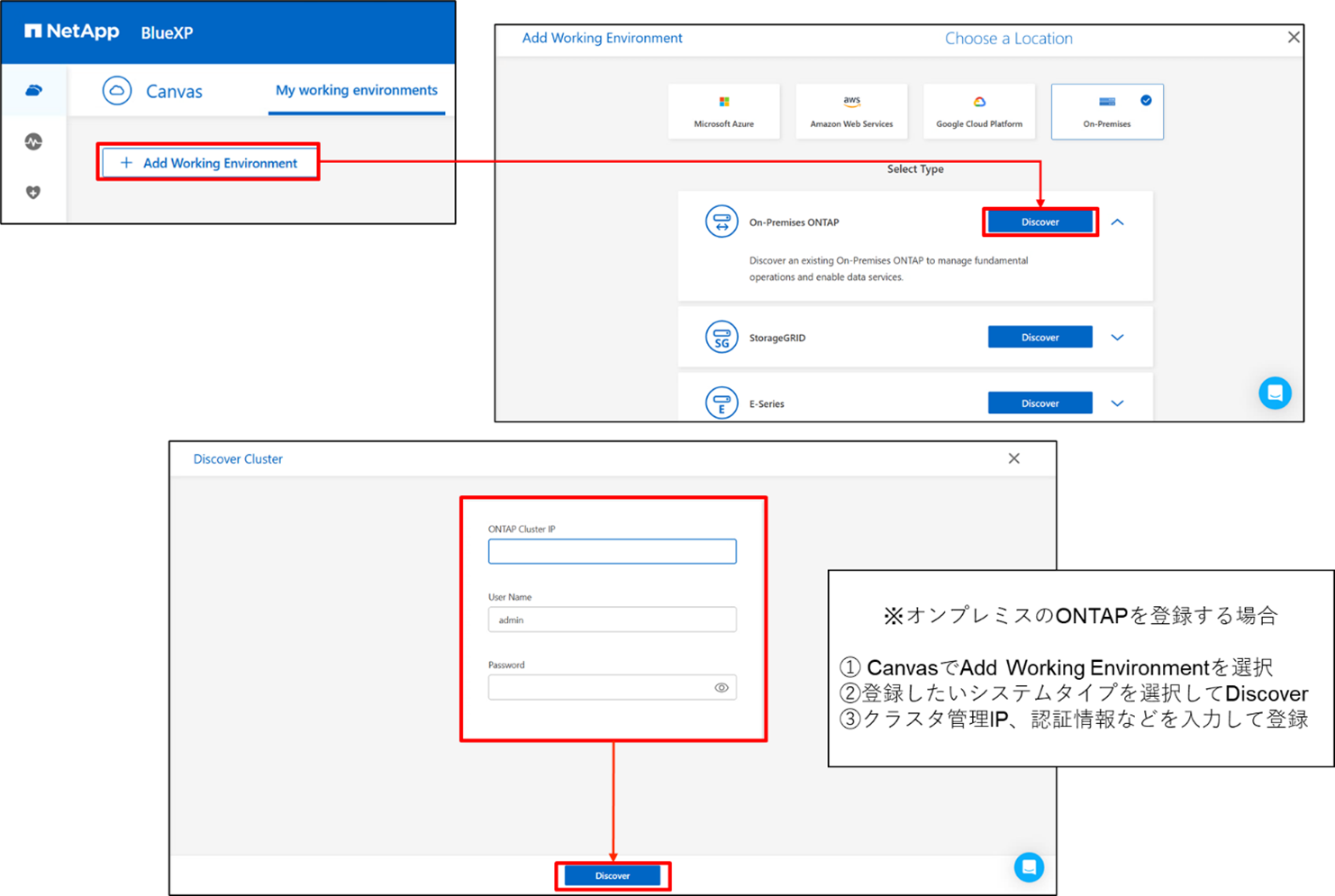Toggle password visibility eye icon
This screenshot has height=896, width=1335.
point(722,688)
